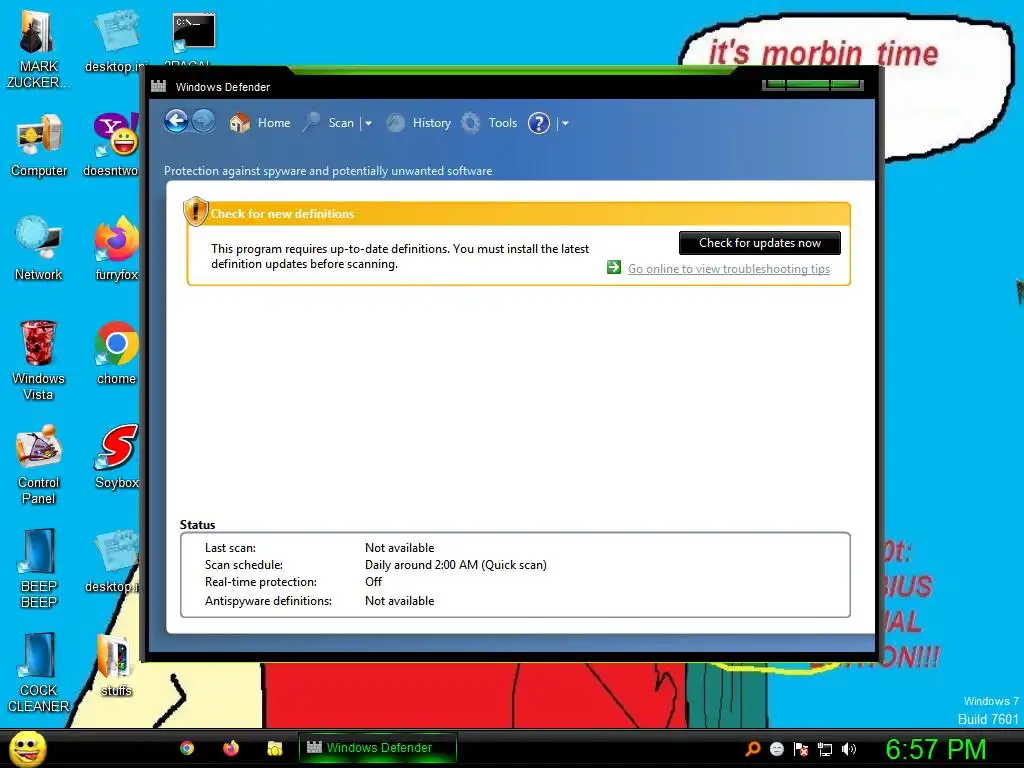The image size is (1024, 768).
Task: Select the Network desktop icon
Action: coord(39,249)
